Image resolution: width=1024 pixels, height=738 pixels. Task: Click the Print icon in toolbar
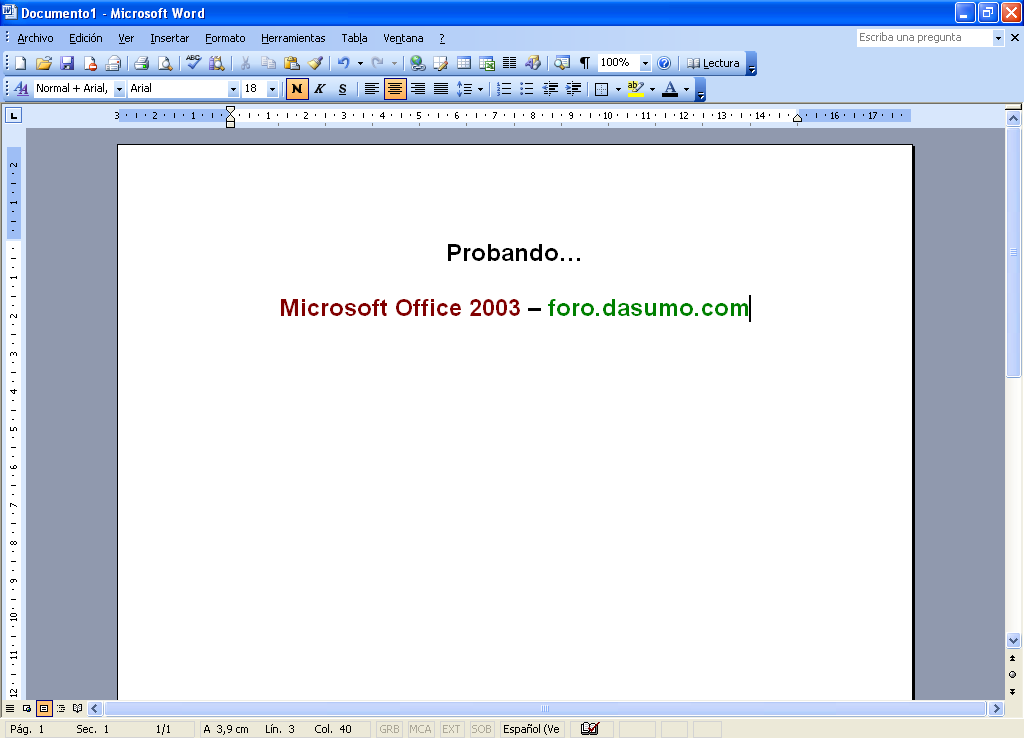pos(142,63)
